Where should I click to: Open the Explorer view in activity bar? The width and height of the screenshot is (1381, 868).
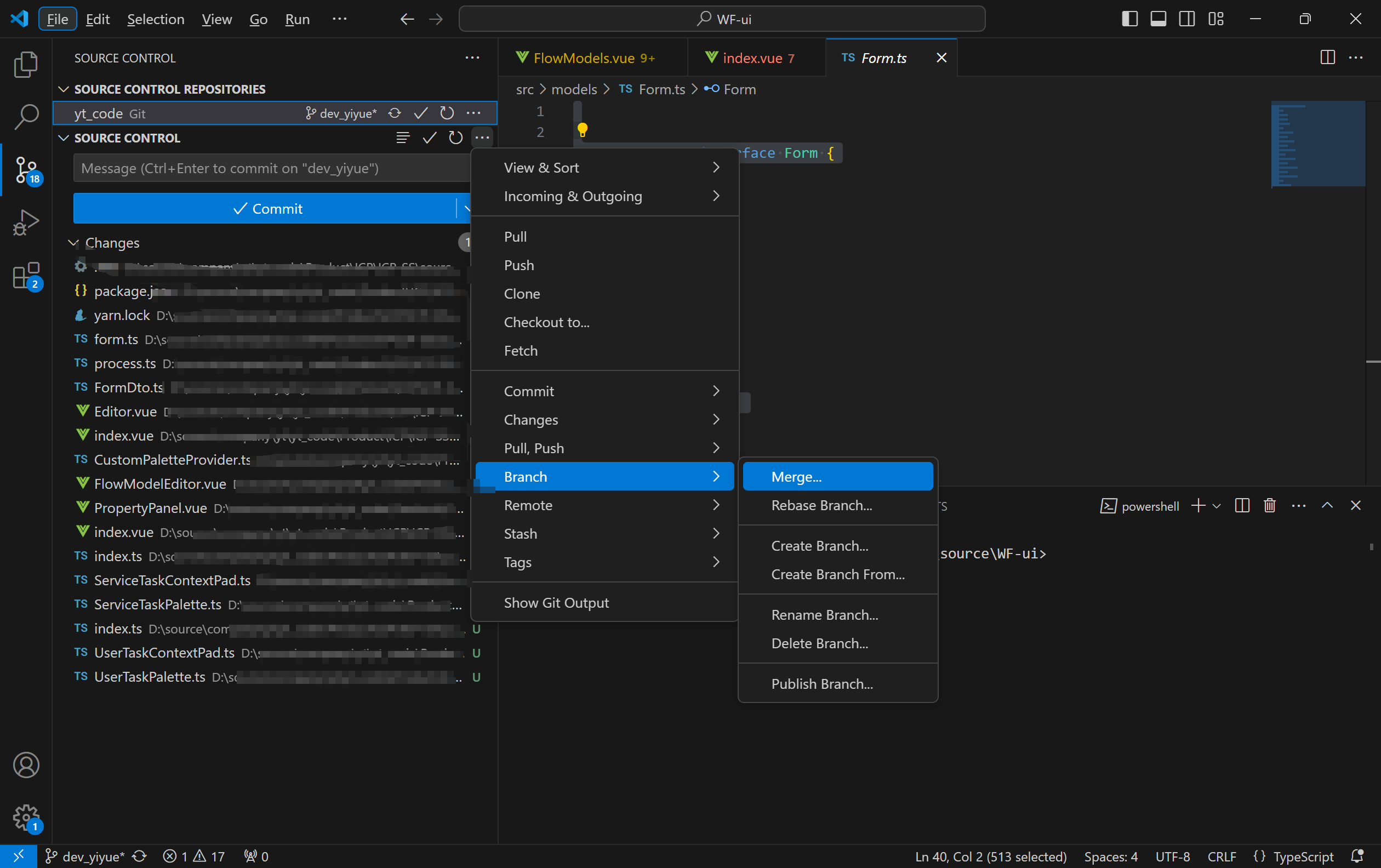tap(26, 64)
